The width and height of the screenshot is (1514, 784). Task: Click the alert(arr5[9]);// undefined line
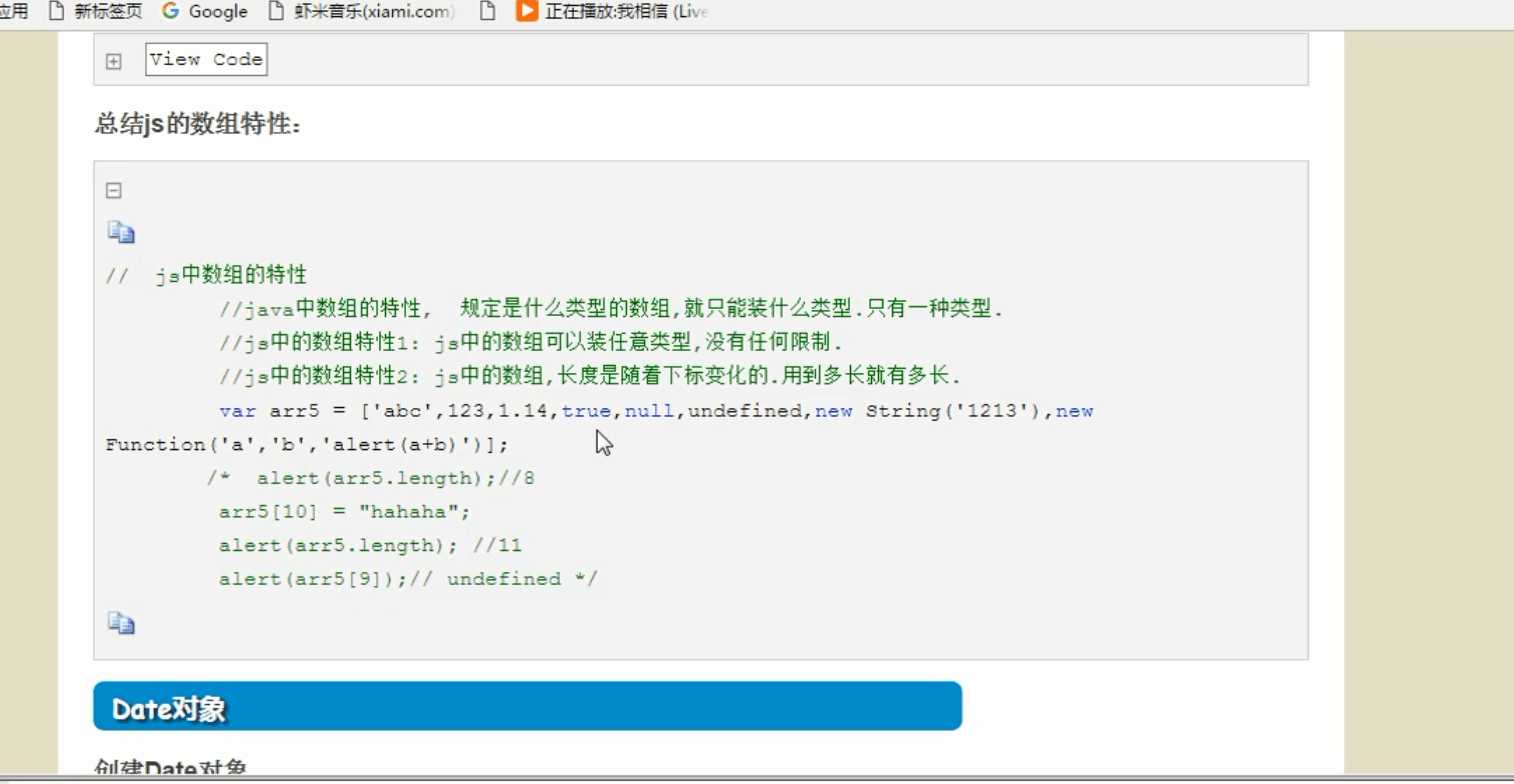pyautogui.click(x=408, y=579)
